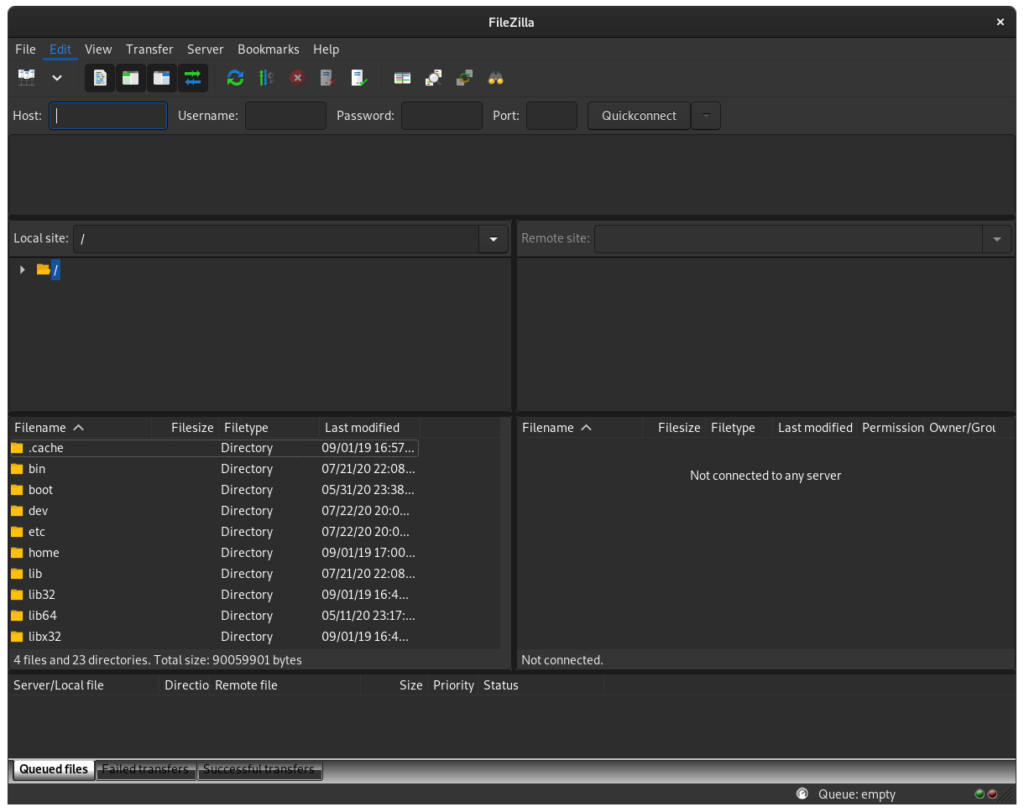1024x812 pixels.
Task: Click the Host input field
Action: [108, 116]
